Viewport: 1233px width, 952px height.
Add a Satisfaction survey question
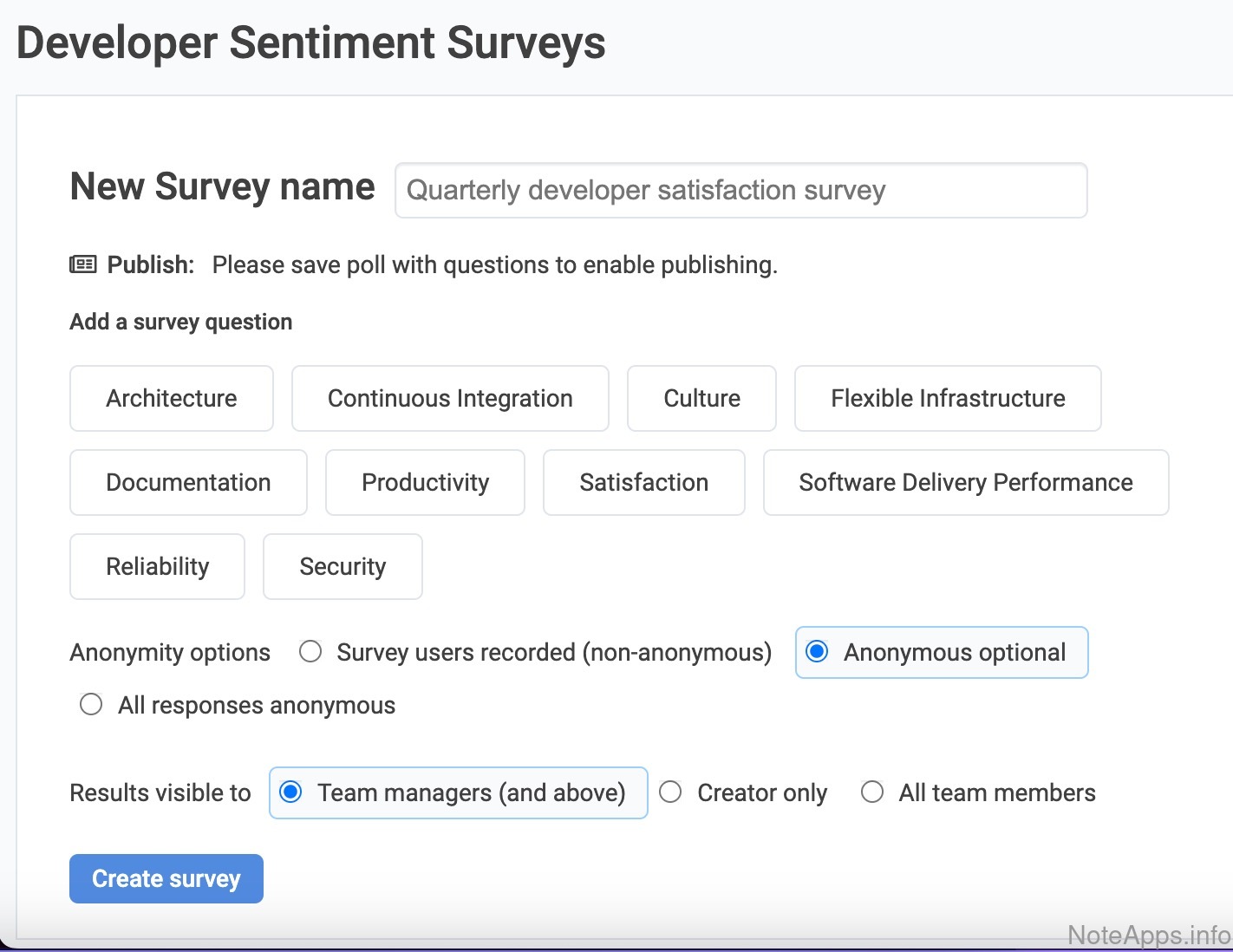coord(643,483)
